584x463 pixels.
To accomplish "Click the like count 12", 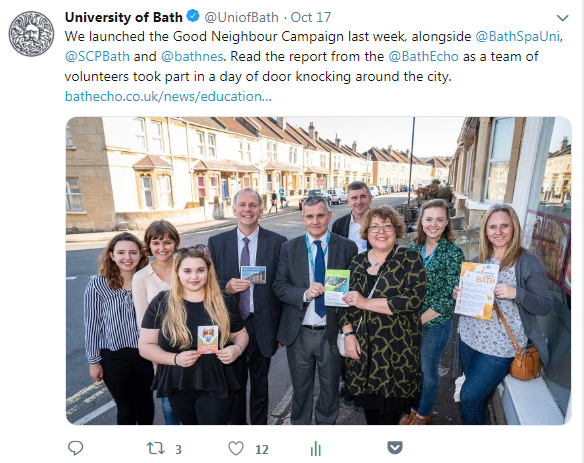I will tap(262, 450).
